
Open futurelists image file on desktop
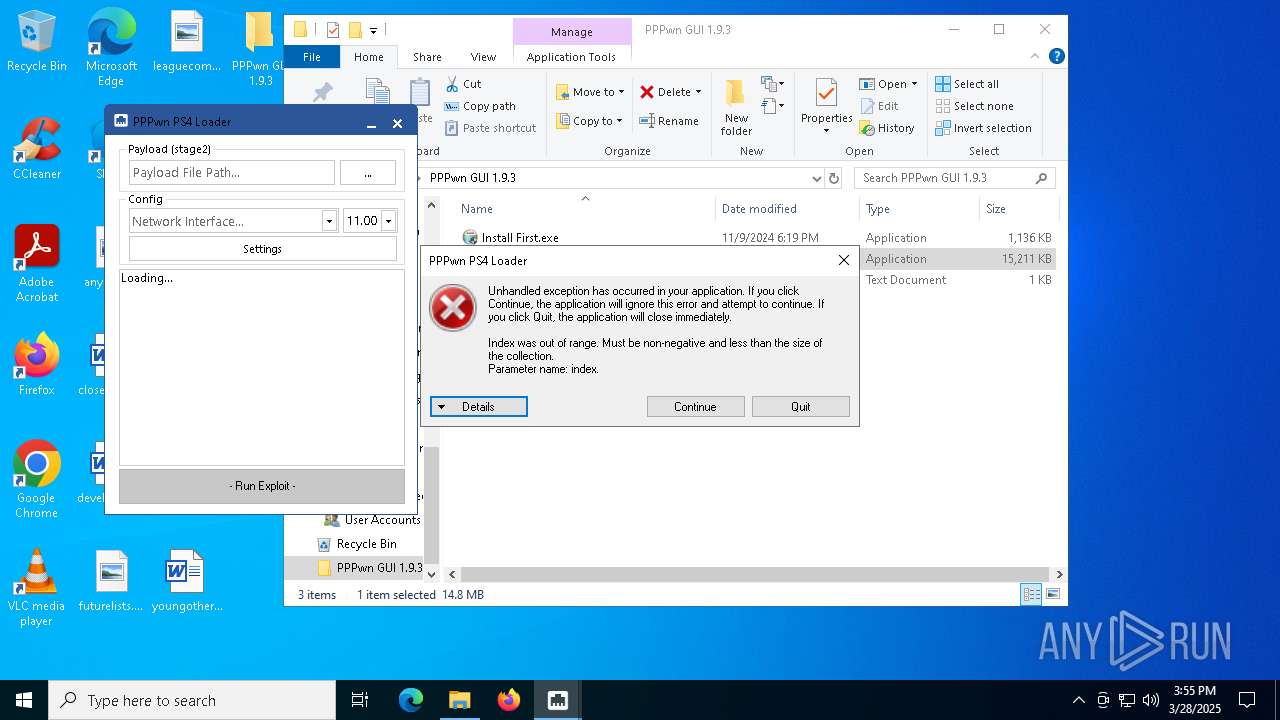(x=111, y=581)
